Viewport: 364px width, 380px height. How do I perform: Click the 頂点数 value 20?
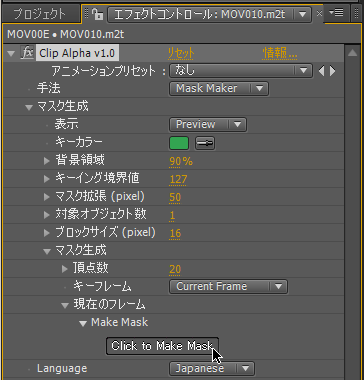[x=175, y=269]
